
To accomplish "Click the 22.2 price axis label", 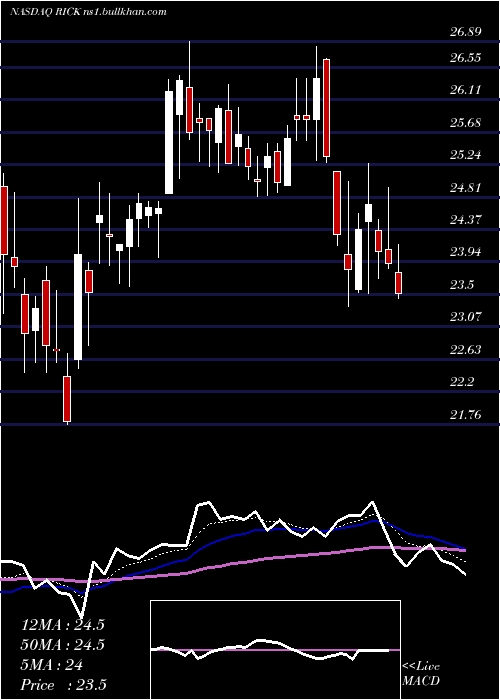I will (462, 382).
